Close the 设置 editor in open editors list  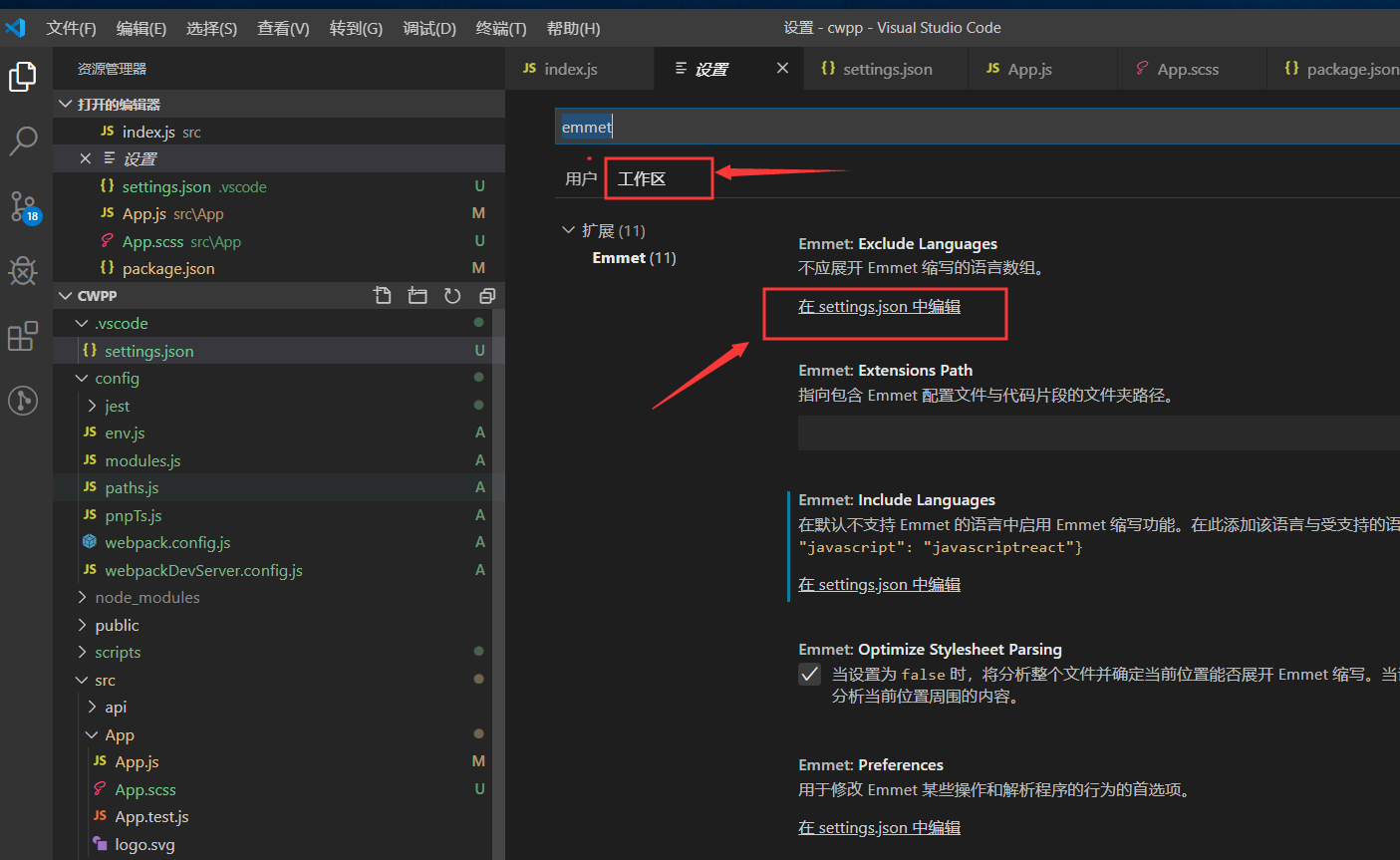[x=86, y=158]
